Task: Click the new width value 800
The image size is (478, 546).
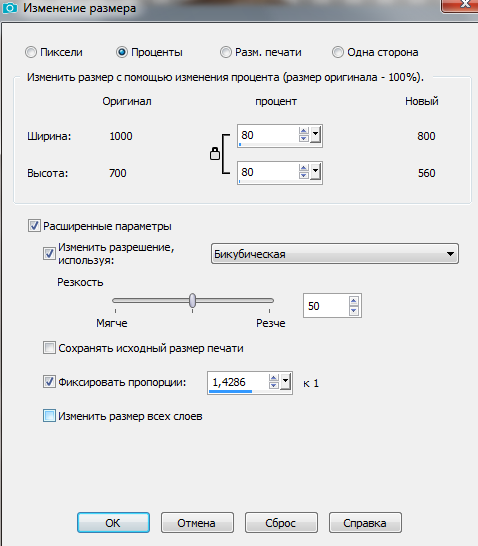Action: click(x=426, y=136)
